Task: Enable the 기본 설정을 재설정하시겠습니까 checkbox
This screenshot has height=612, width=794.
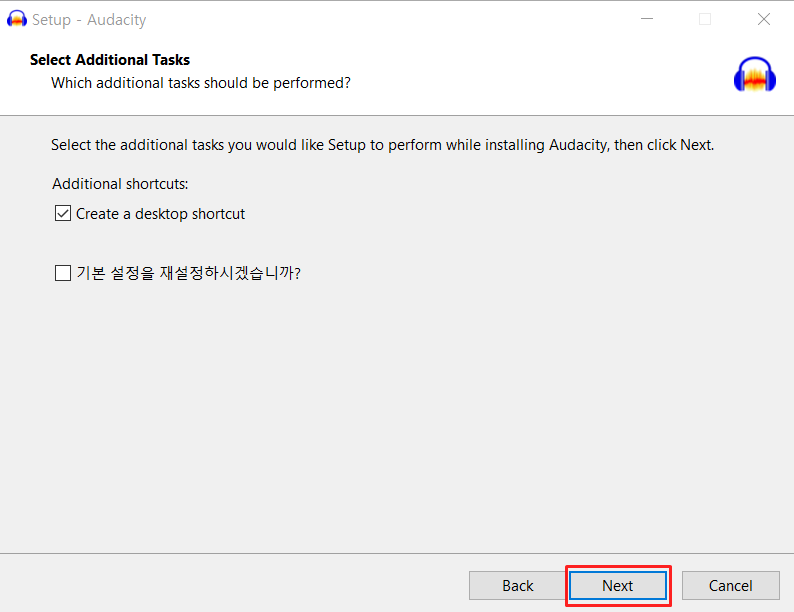Action: (x=63, y=273)
